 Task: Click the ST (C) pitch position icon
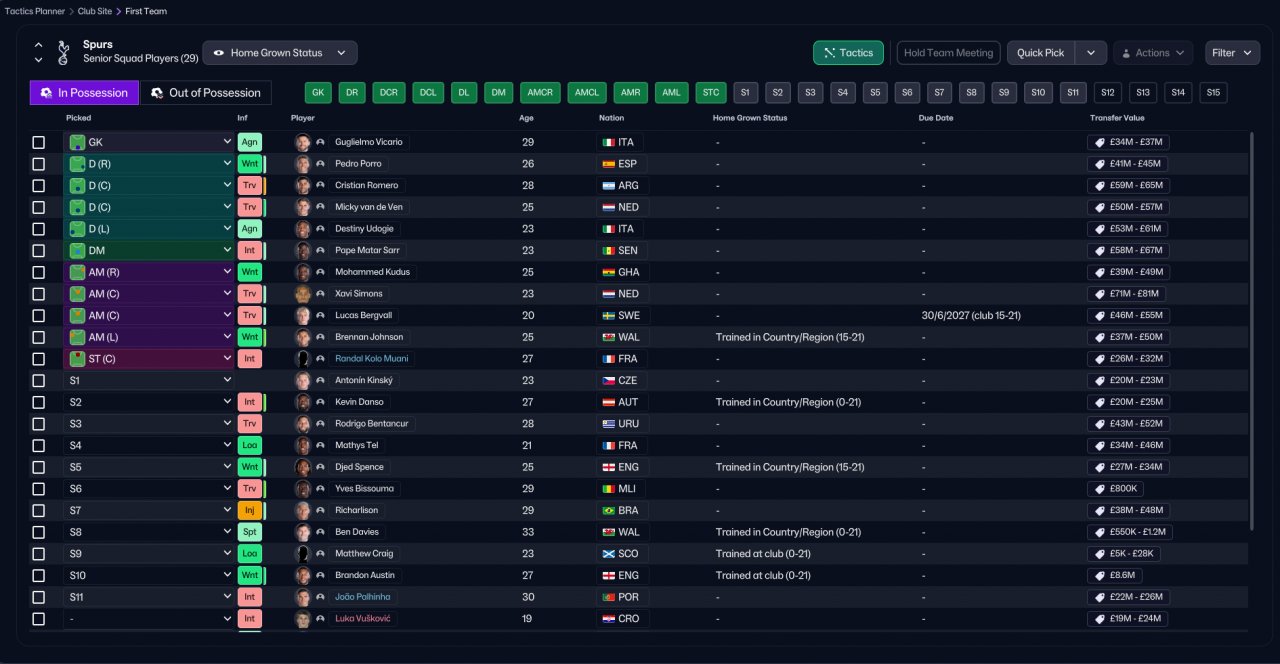click(77, 359)
